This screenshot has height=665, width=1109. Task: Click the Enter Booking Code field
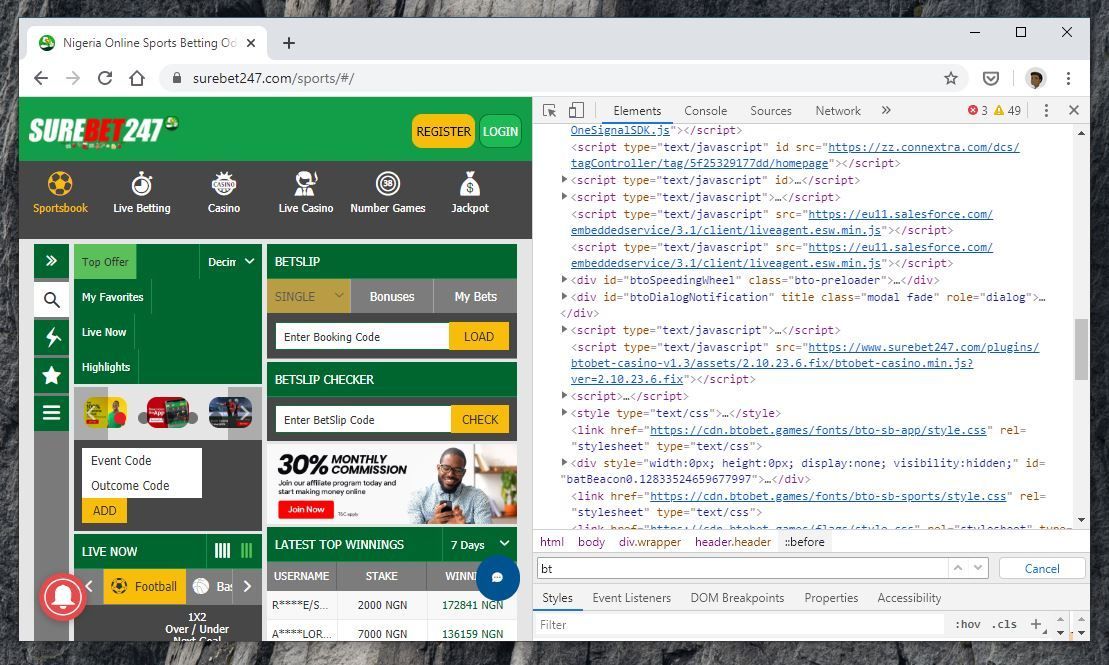tap(362, 337)
